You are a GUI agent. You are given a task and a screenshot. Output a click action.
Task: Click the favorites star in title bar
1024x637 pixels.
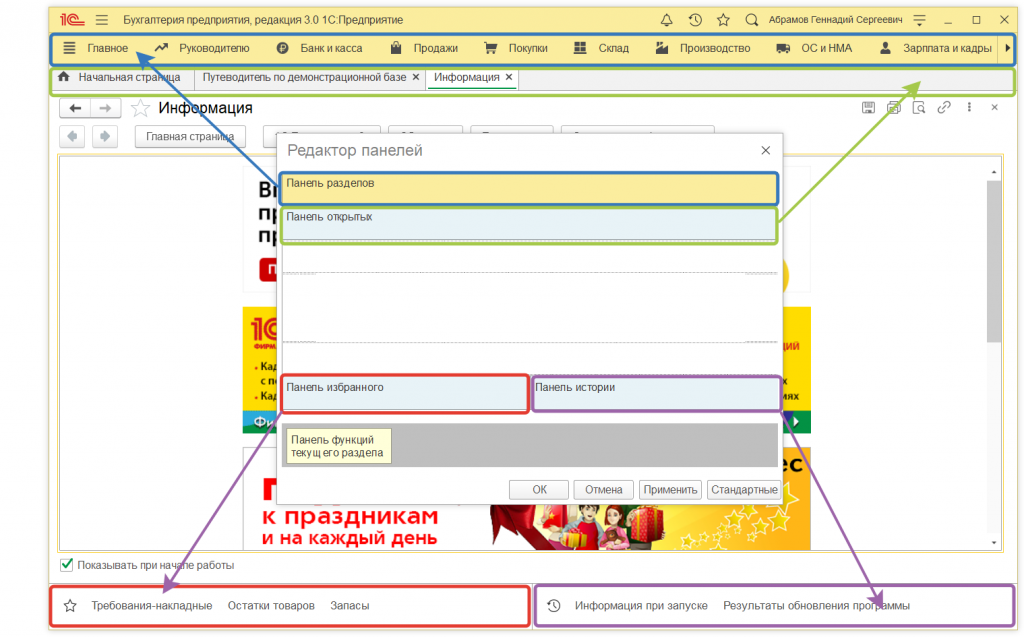[x=723, y=20]
